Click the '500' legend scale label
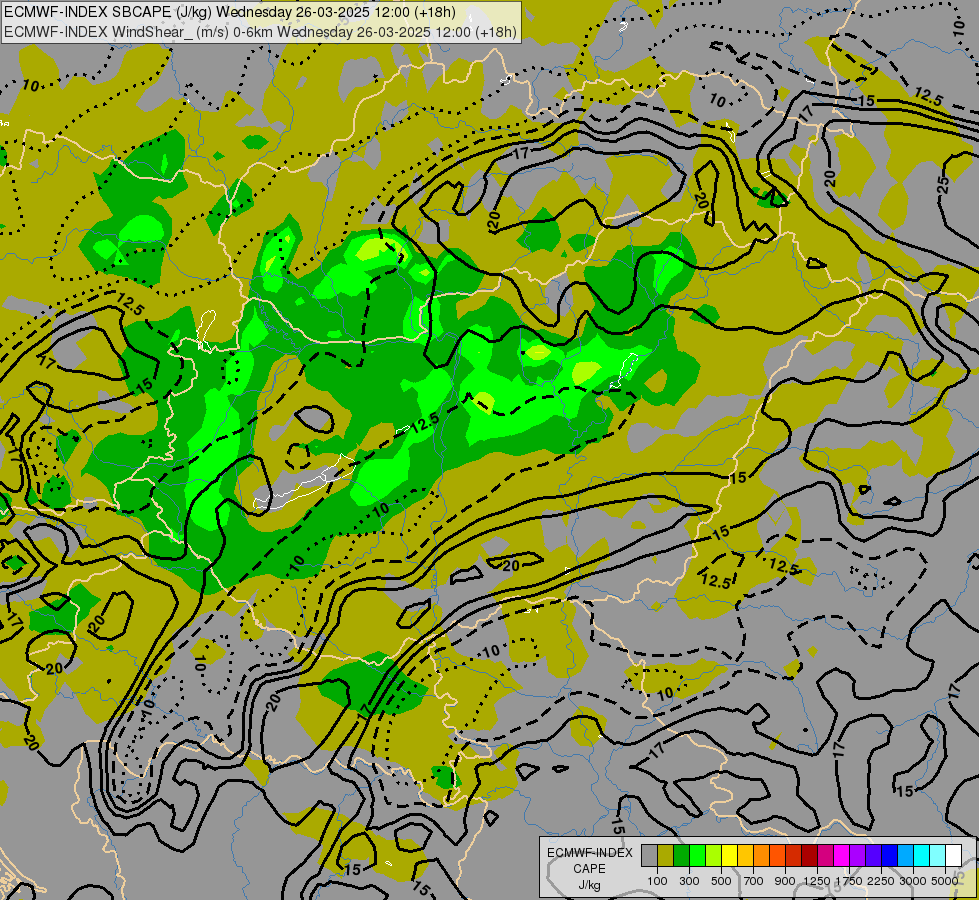Screen dimensions: 979x900 pos(721,881)
